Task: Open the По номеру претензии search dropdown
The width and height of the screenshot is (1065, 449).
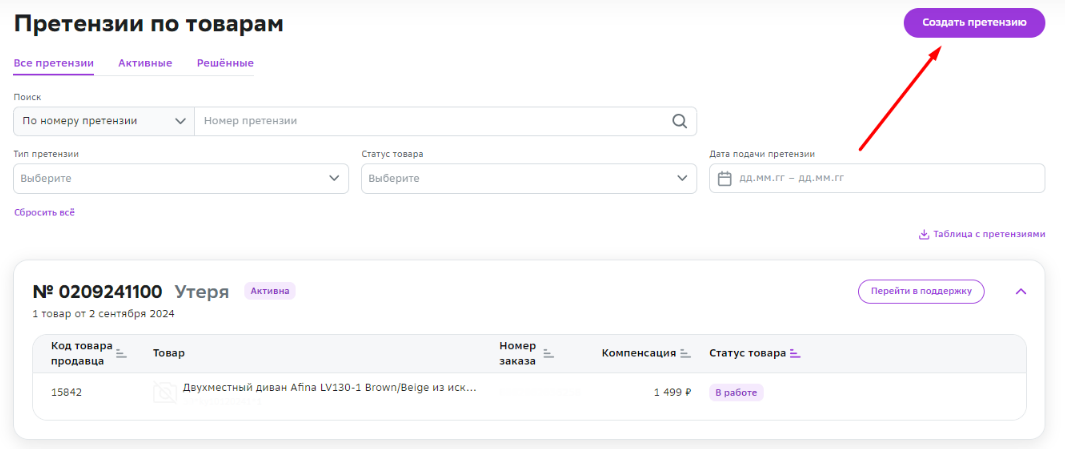Action: pos(104,121)
